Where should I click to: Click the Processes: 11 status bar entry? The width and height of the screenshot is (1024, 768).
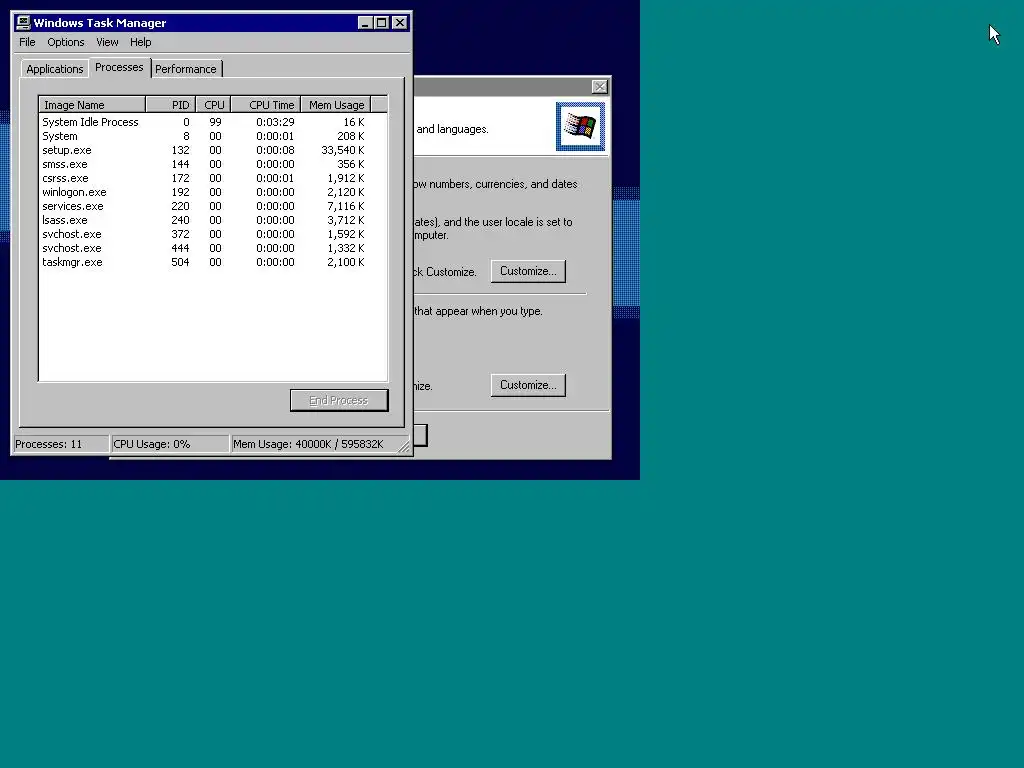[x=61, y=444]
